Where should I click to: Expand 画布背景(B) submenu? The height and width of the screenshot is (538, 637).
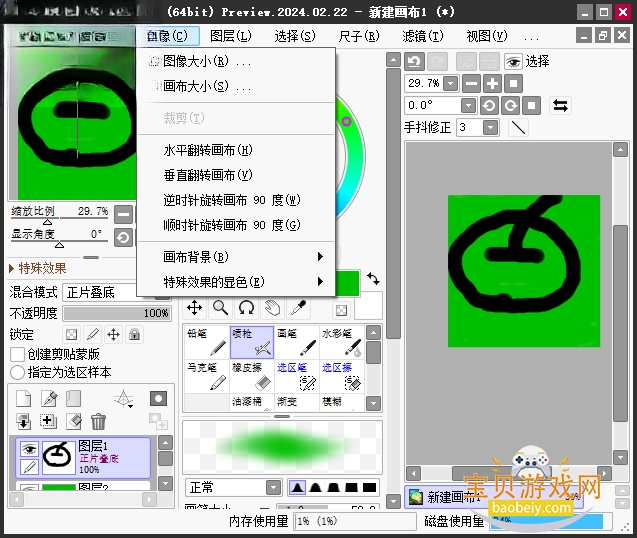[236, 257]
